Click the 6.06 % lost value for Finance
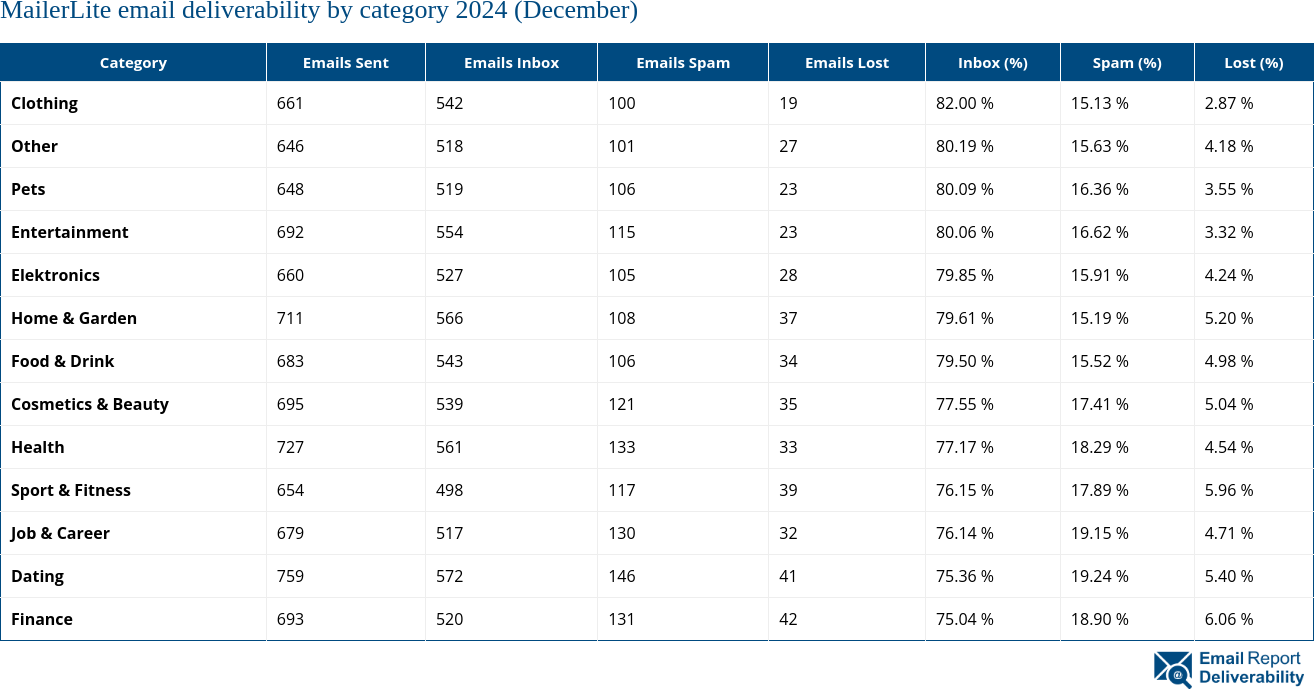This screenshot has height=689, width=1314. (1229, 619)
